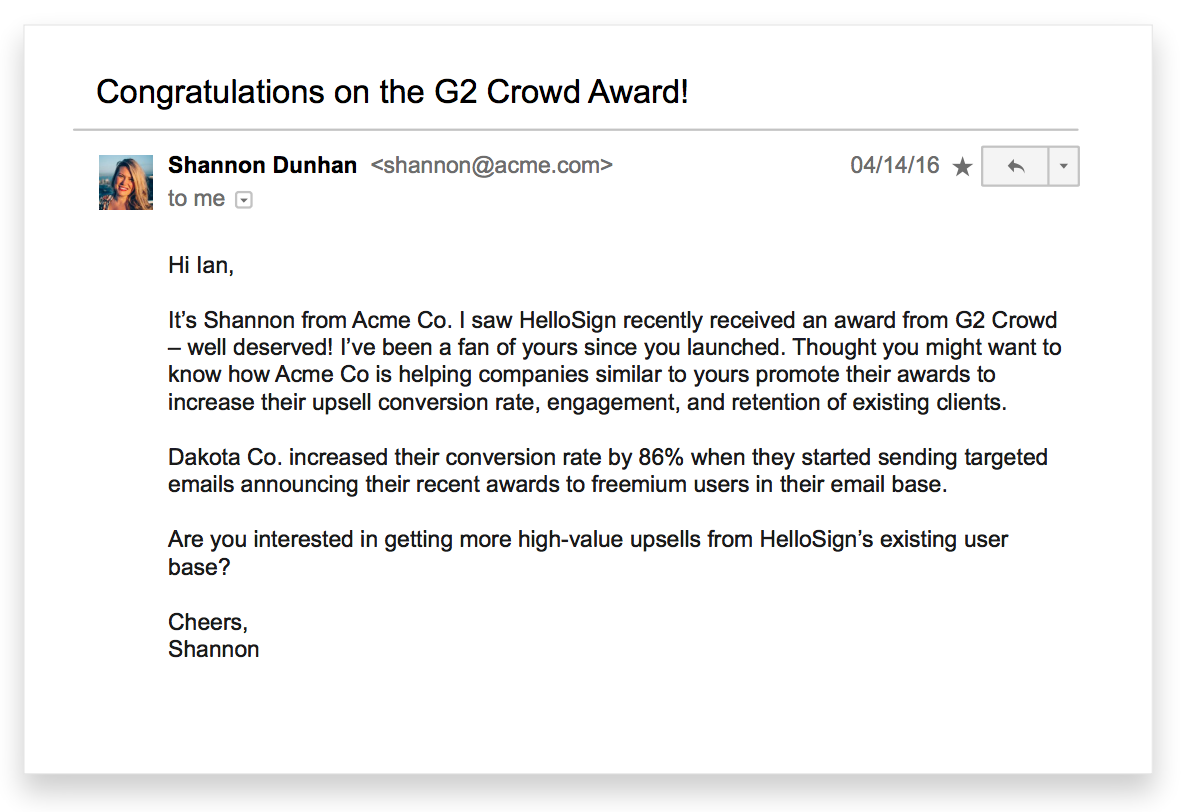Expand recipient details next to "to me"

point(243,199)
